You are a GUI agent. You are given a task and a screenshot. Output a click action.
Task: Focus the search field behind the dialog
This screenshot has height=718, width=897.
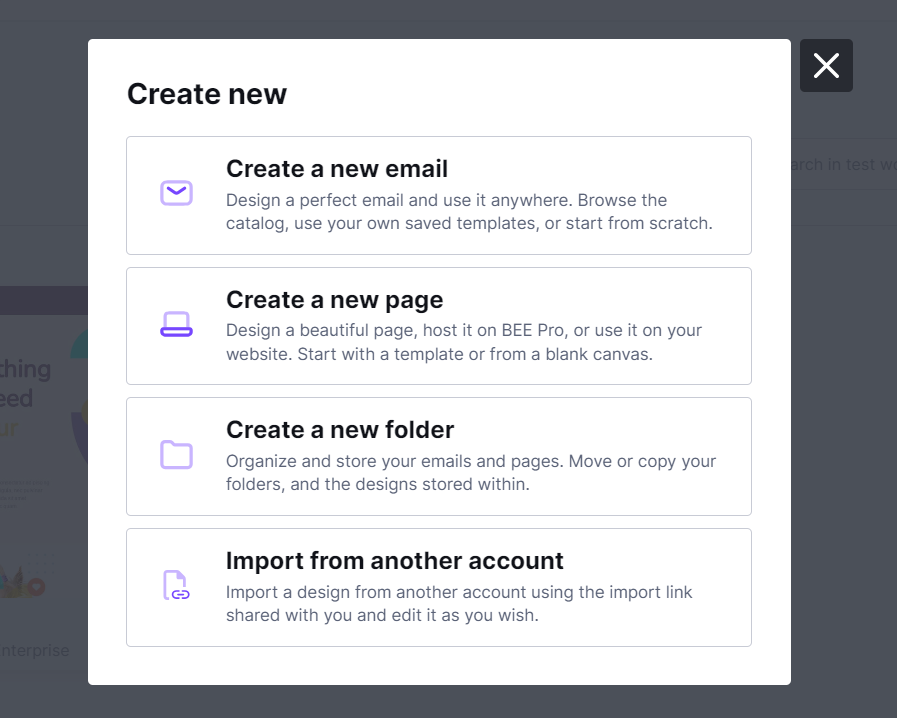point(844,164)
